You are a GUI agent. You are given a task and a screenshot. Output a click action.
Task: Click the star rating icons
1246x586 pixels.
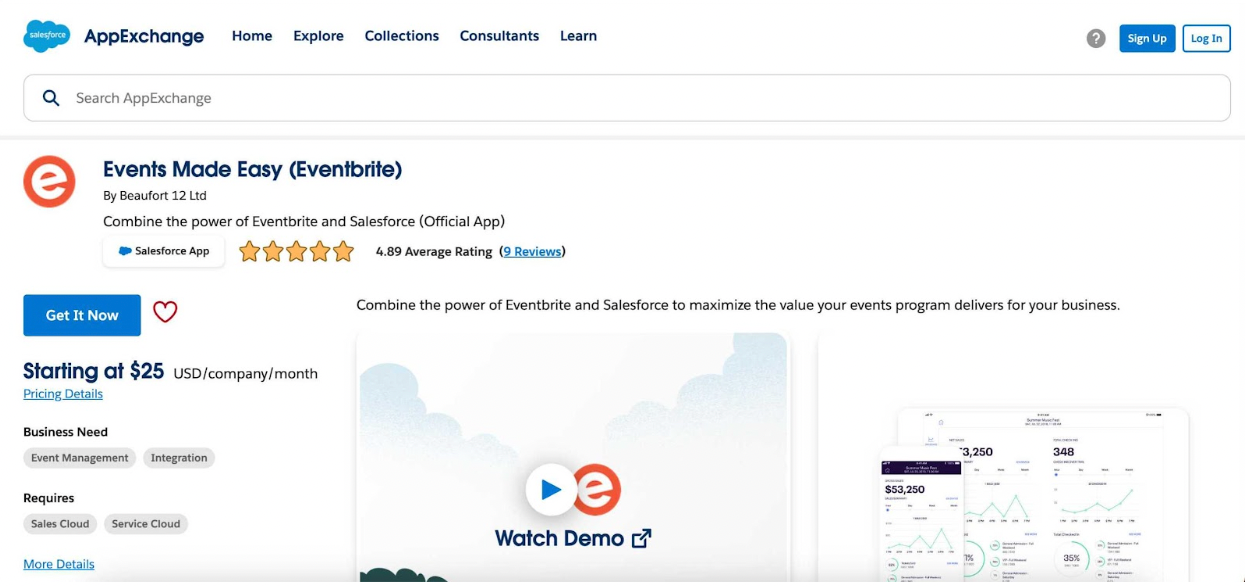(296, 251)
